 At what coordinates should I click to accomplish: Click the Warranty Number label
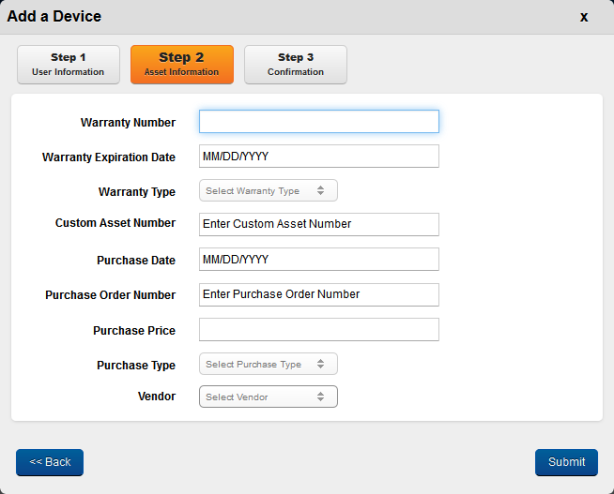pyautogui.click(x=128, y=123)
